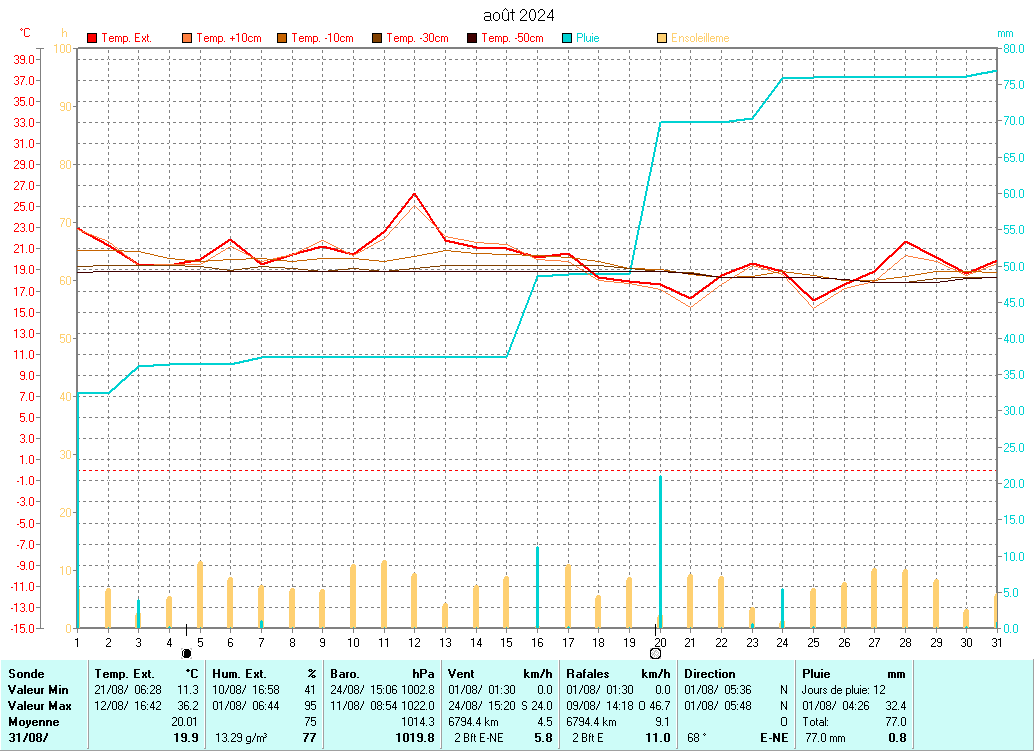Click the full moon phase icon
1034x751 pixels.
point(656,653)
